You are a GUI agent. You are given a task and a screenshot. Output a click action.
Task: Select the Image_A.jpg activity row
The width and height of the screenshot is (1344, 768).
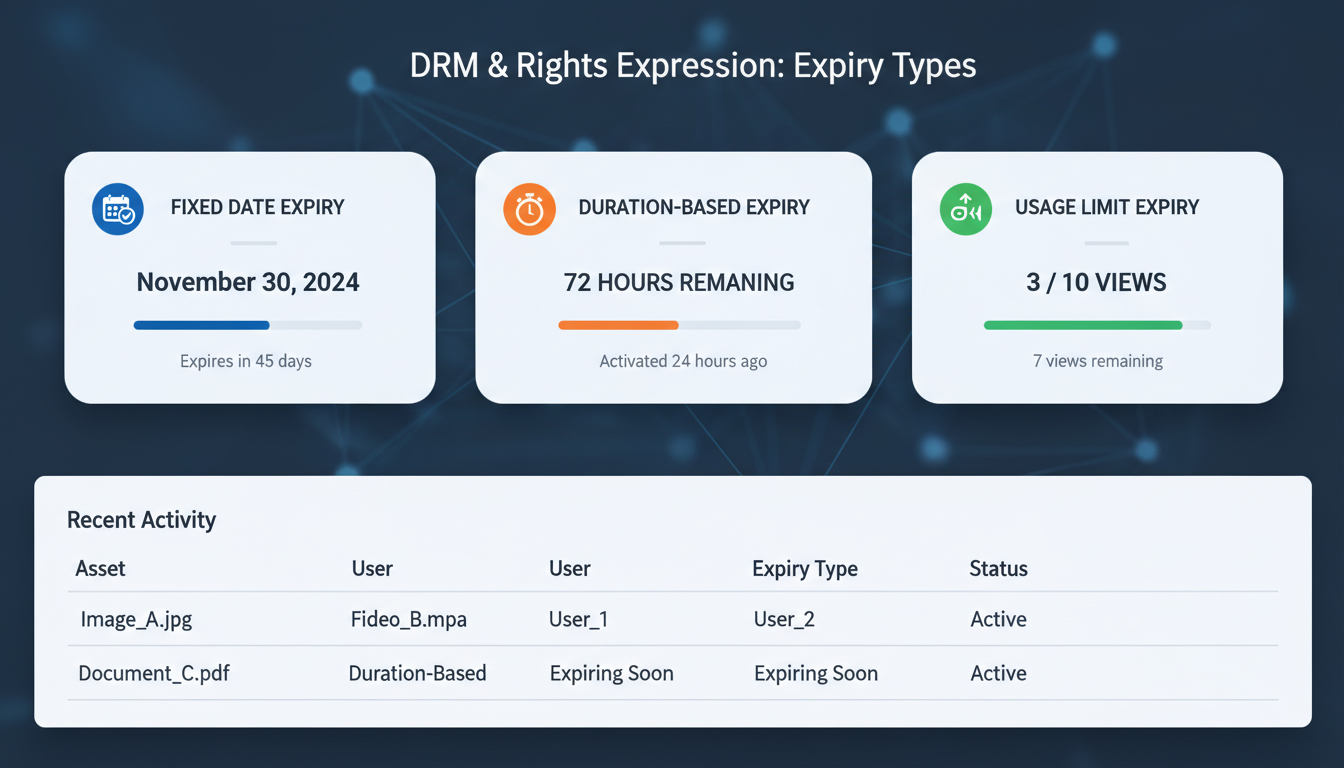tap(137, 619)
